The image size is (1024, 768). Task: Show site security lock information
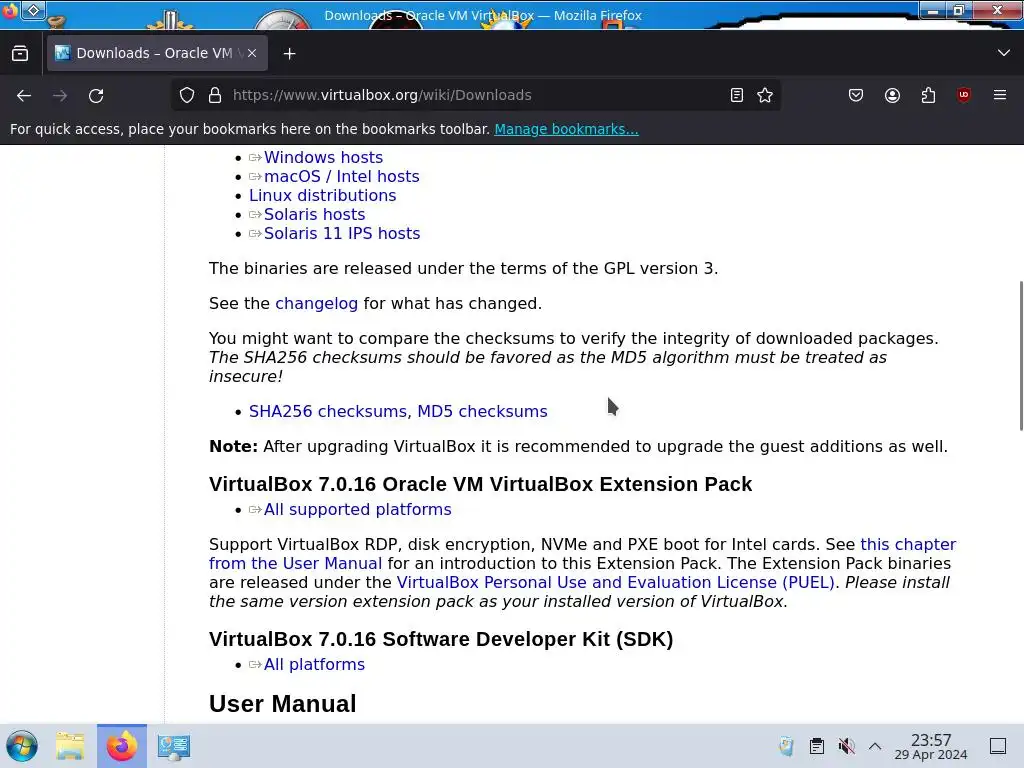[x=215, y=95]
